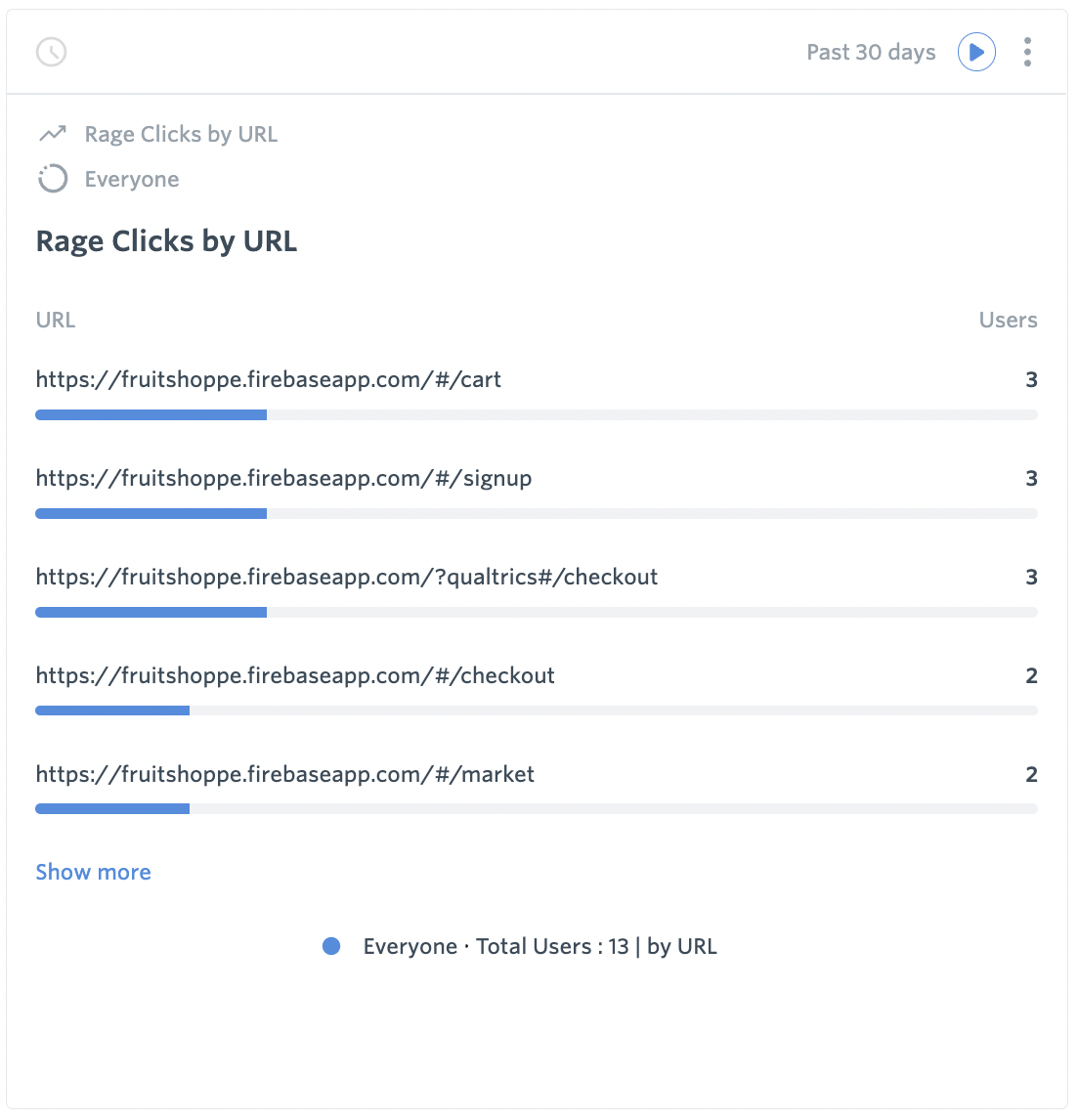The image size is (1079, 1120).
Task: Click the blue legend dot below the chart
Action: click(x=331, y=945)
